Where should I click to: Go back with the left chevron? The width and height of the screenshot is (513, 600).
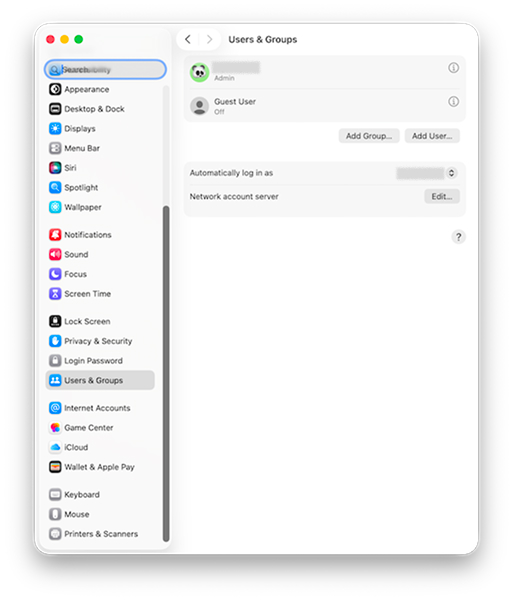[x=188, y=39]
